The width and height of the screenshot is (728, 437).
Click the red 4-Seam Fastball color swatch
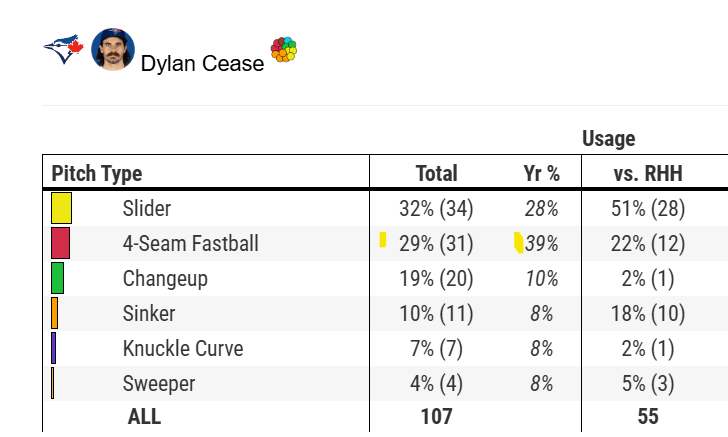(60, 243)
